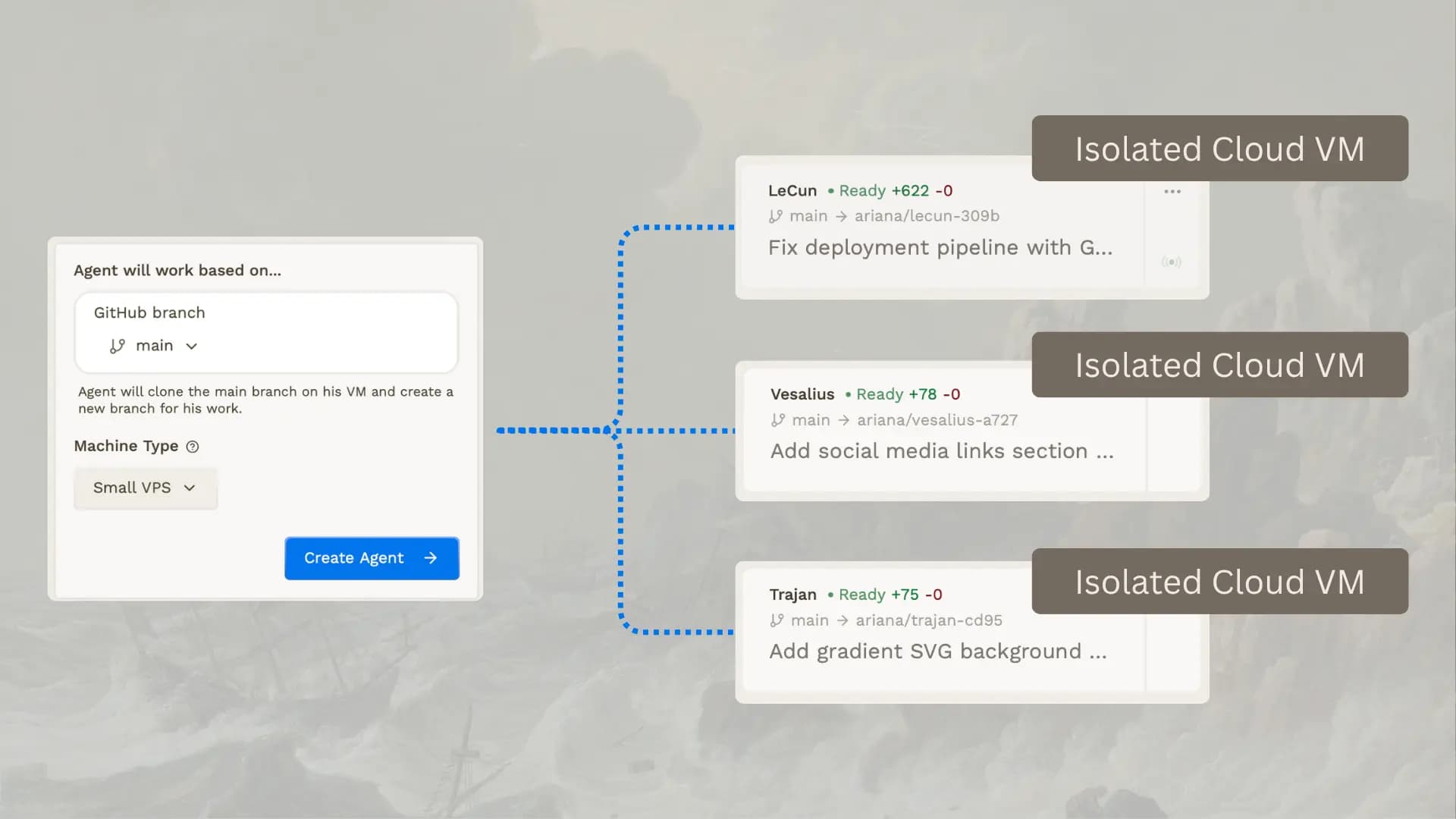Click the branch icon on Vesalius card
The height and width of the screenshot is (819, 1456).
[777, 420]
